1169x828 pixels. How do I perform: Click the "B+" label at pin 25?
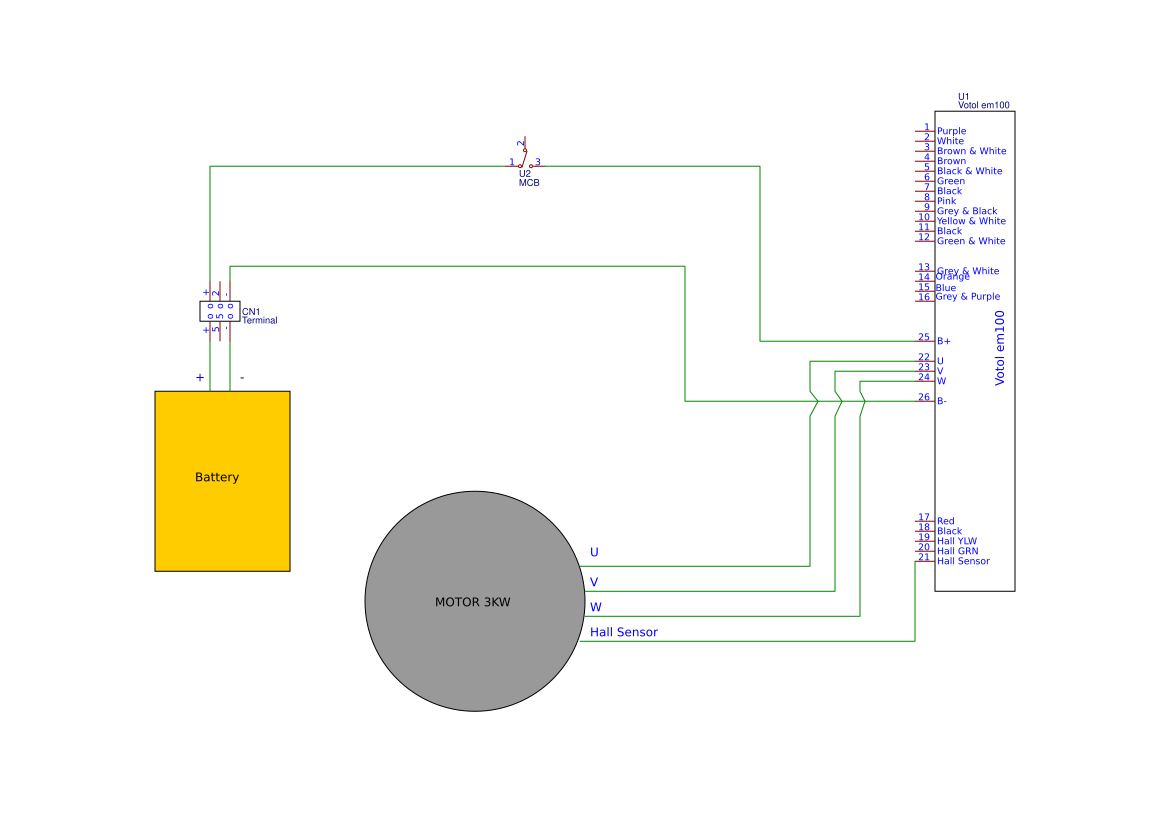[x=944, y=341]
